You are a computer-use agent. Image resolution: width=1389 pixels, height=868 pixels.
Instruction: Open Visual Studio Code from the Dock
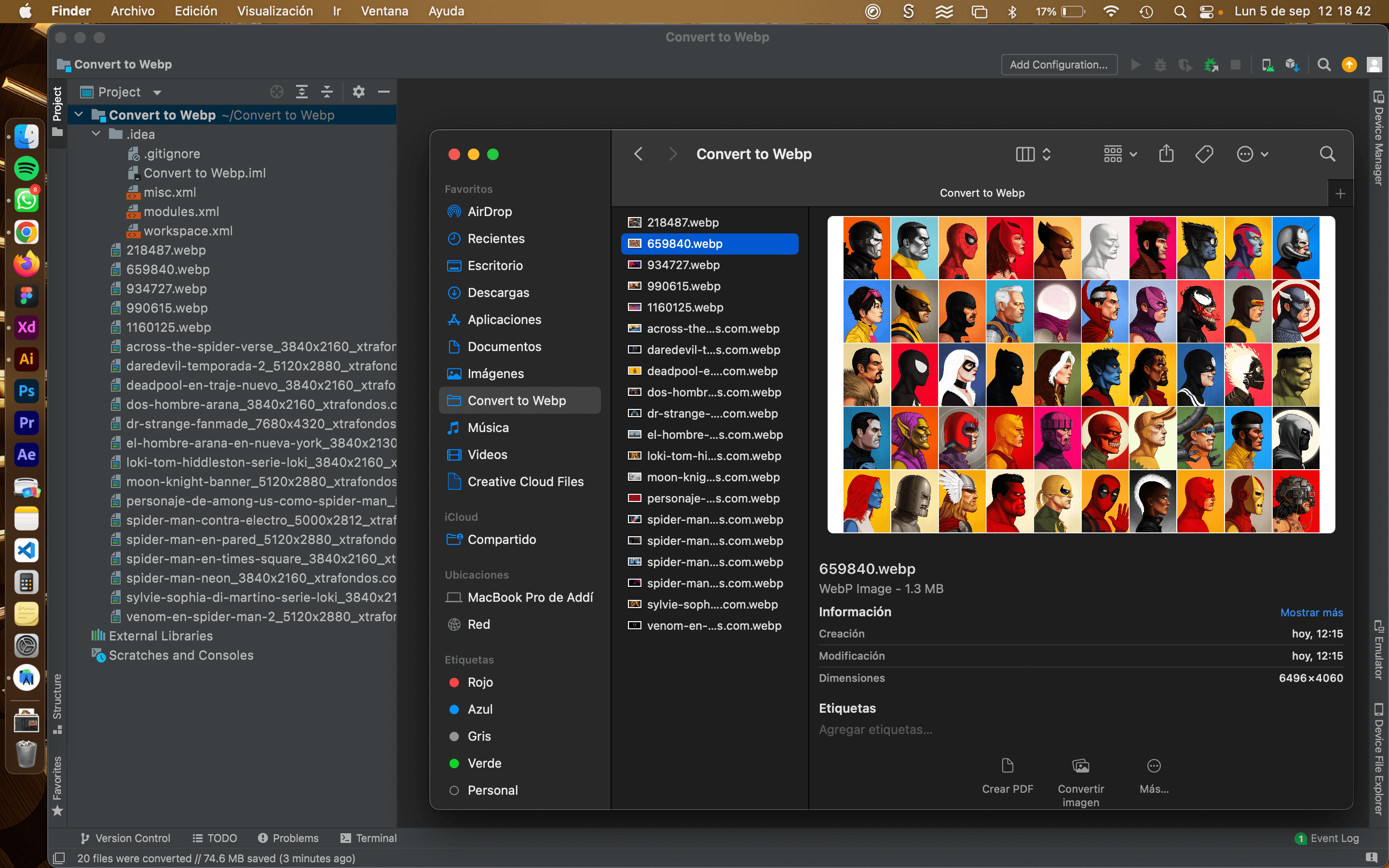tap(27, 551)
